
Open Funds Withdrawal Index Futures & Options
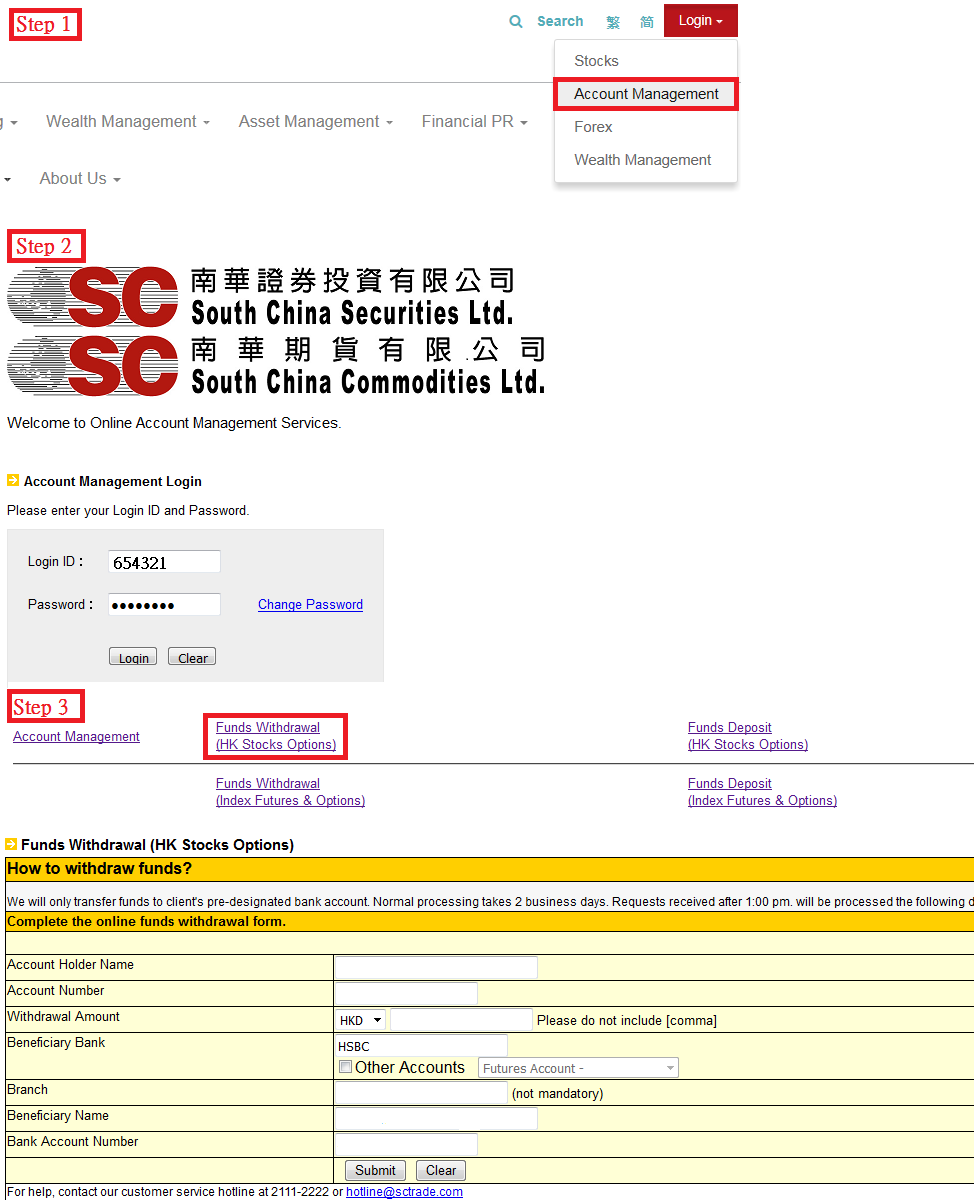(290, 792)
